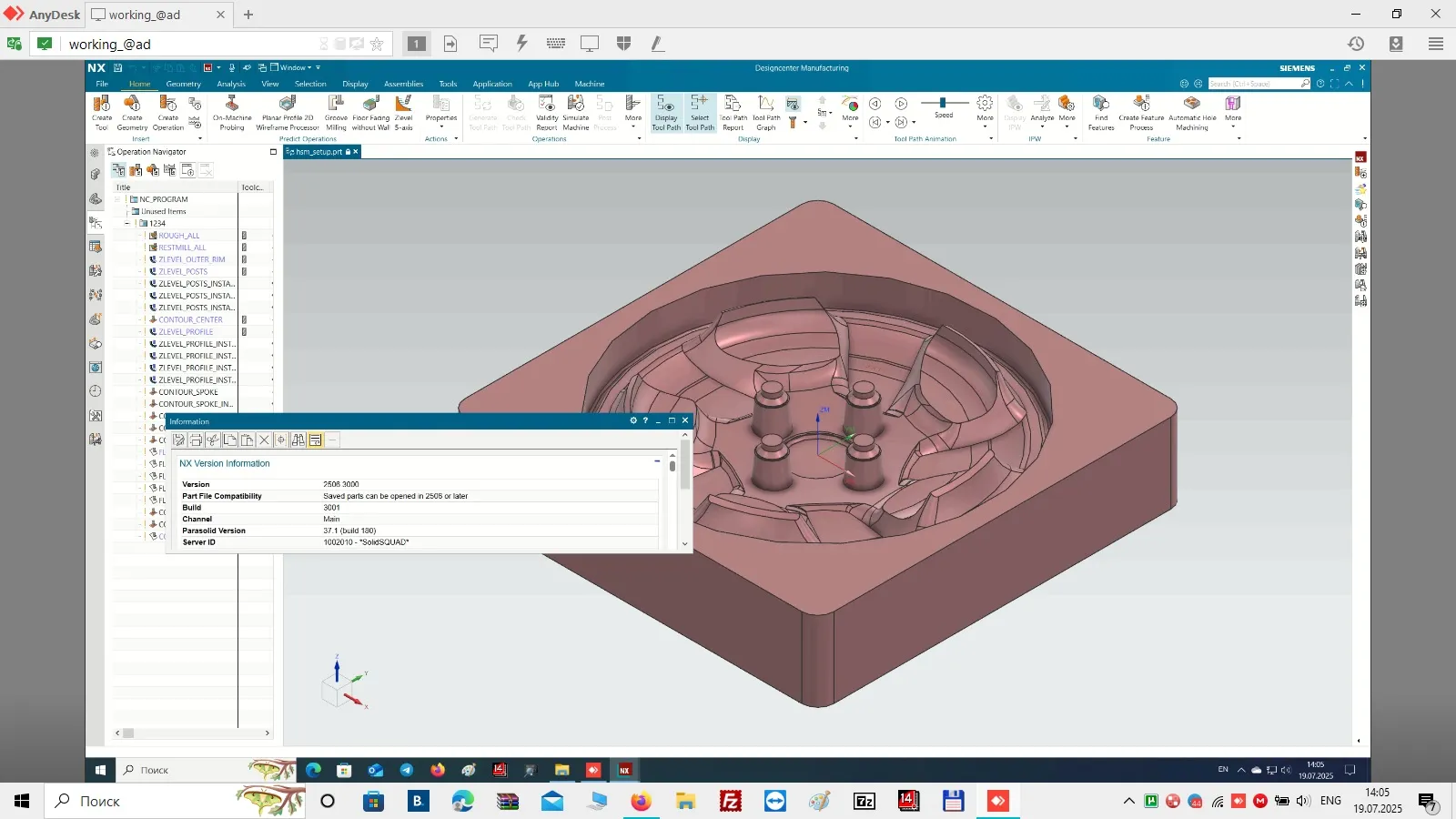Screen dimensions: 1456x819
Task: Switch to Geometry View in navigator
Action: click(x=153, y=170)
